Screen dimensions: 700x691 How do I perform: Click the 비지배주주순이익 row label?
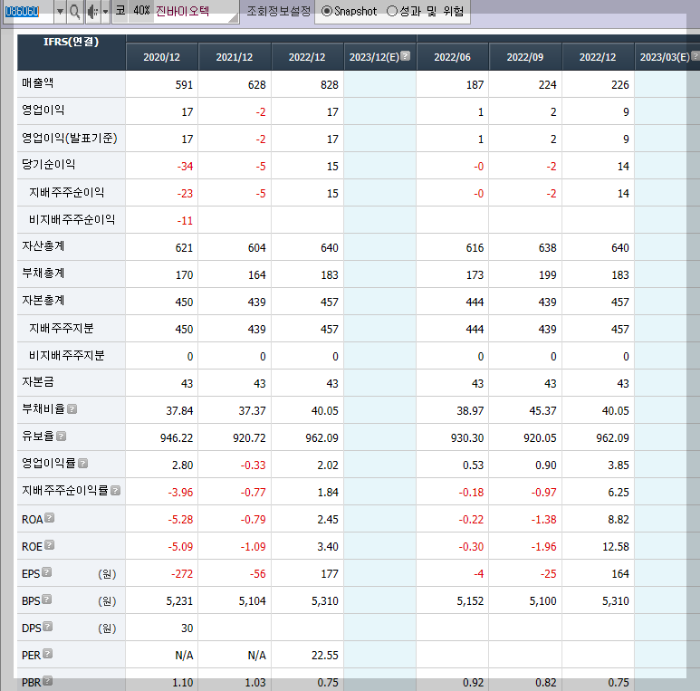coord(72,220)
